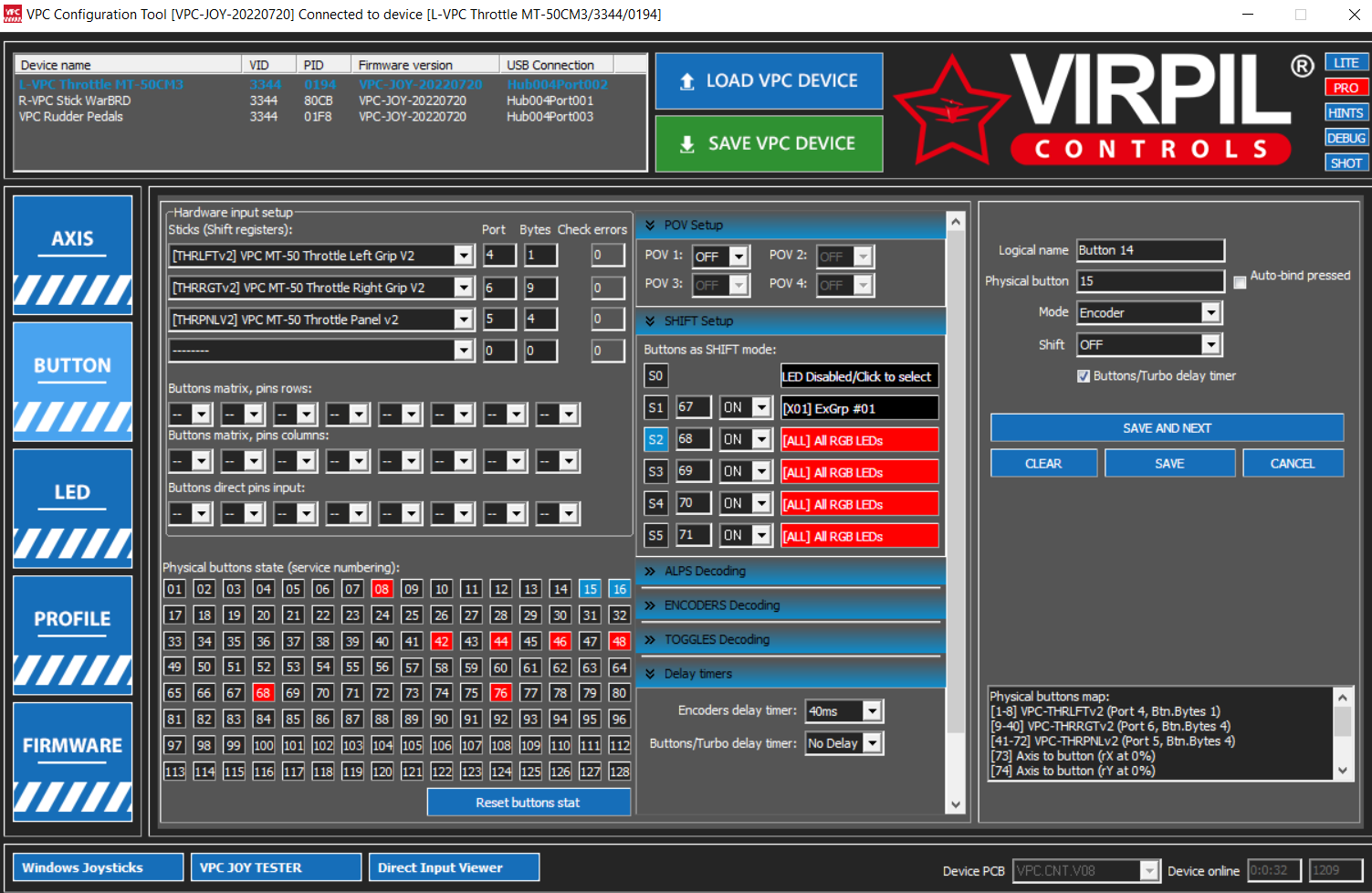Viewport: 1372px width, 893px height.
Task: Select physical button 46 in state grid
Action: point(560,642)
